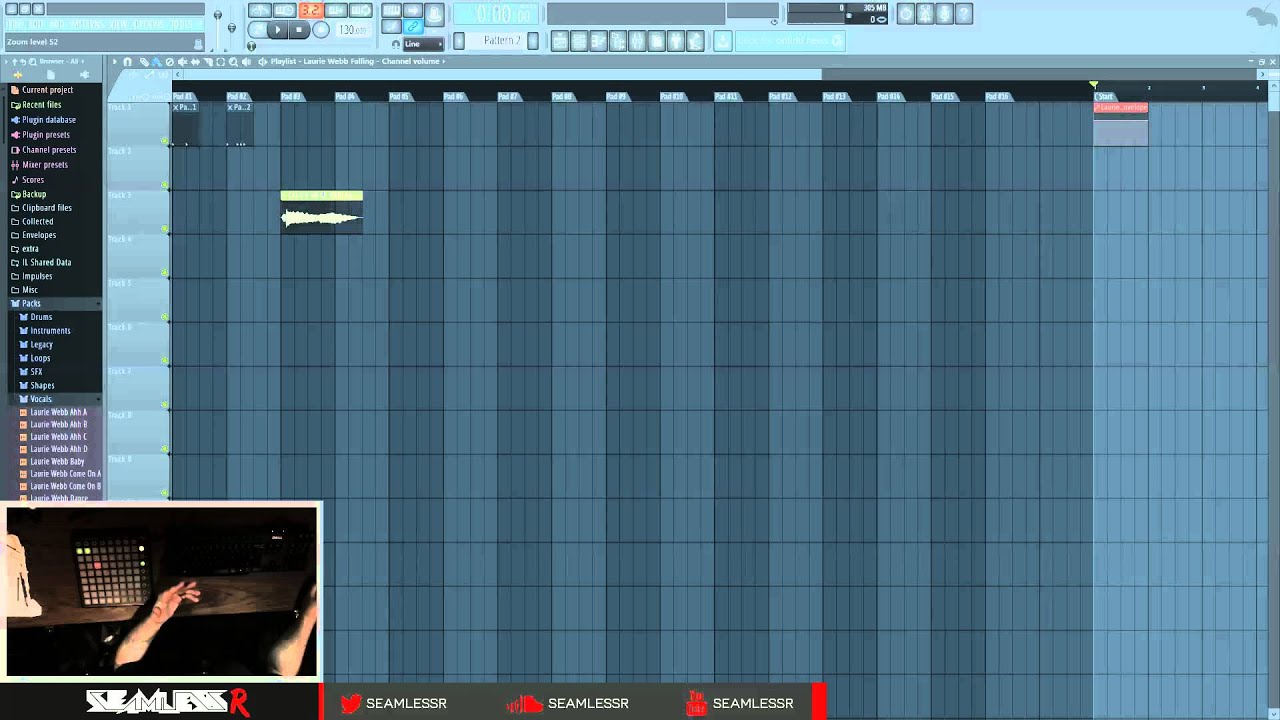Select the playlist mute tool
This screenshot has height=720, width=1280.
182,62
